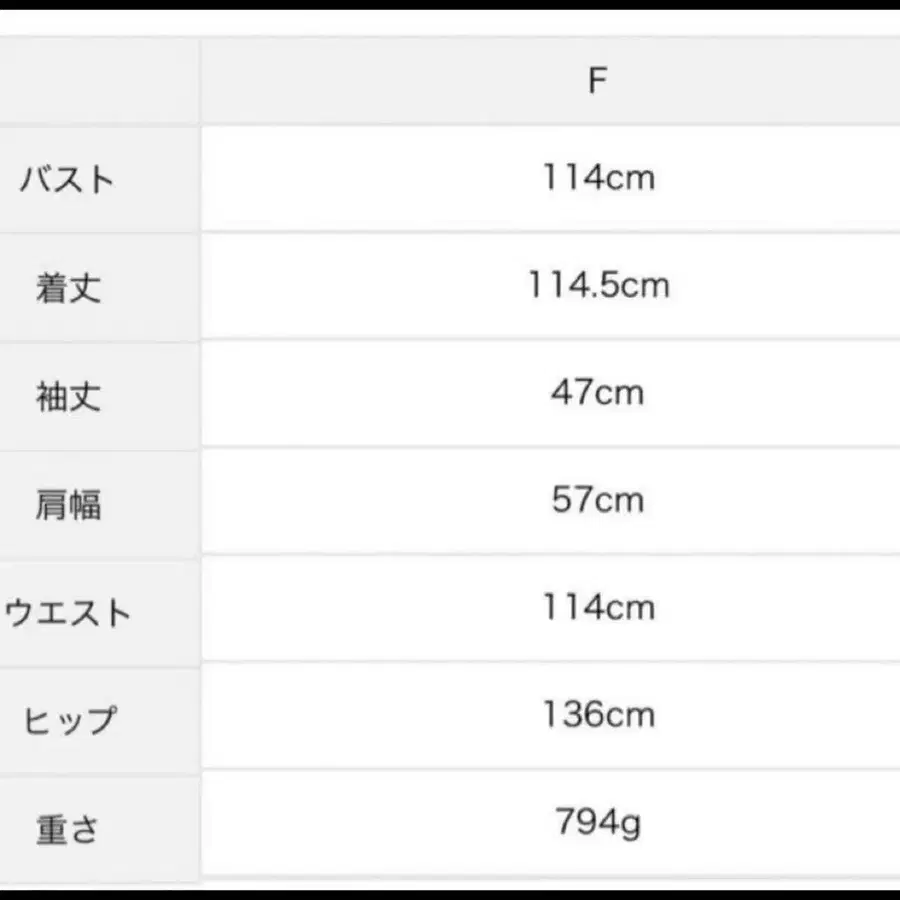Click the 57cm shoulder width value
900x900 pixels.
coord(598,500)
